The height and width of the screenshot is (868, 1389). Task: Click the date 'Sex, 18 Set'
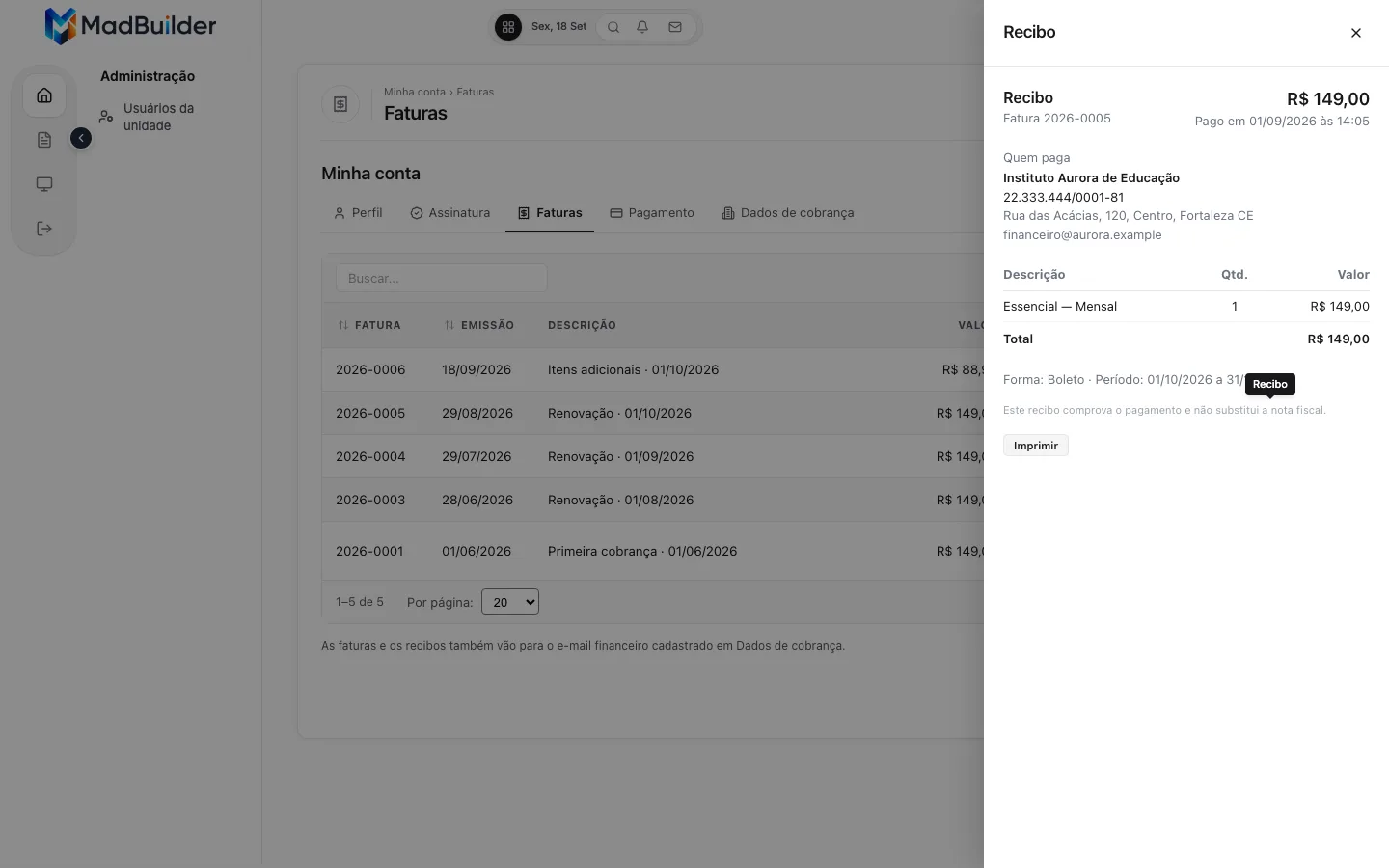pyautogui.click(x=558, y=27)
